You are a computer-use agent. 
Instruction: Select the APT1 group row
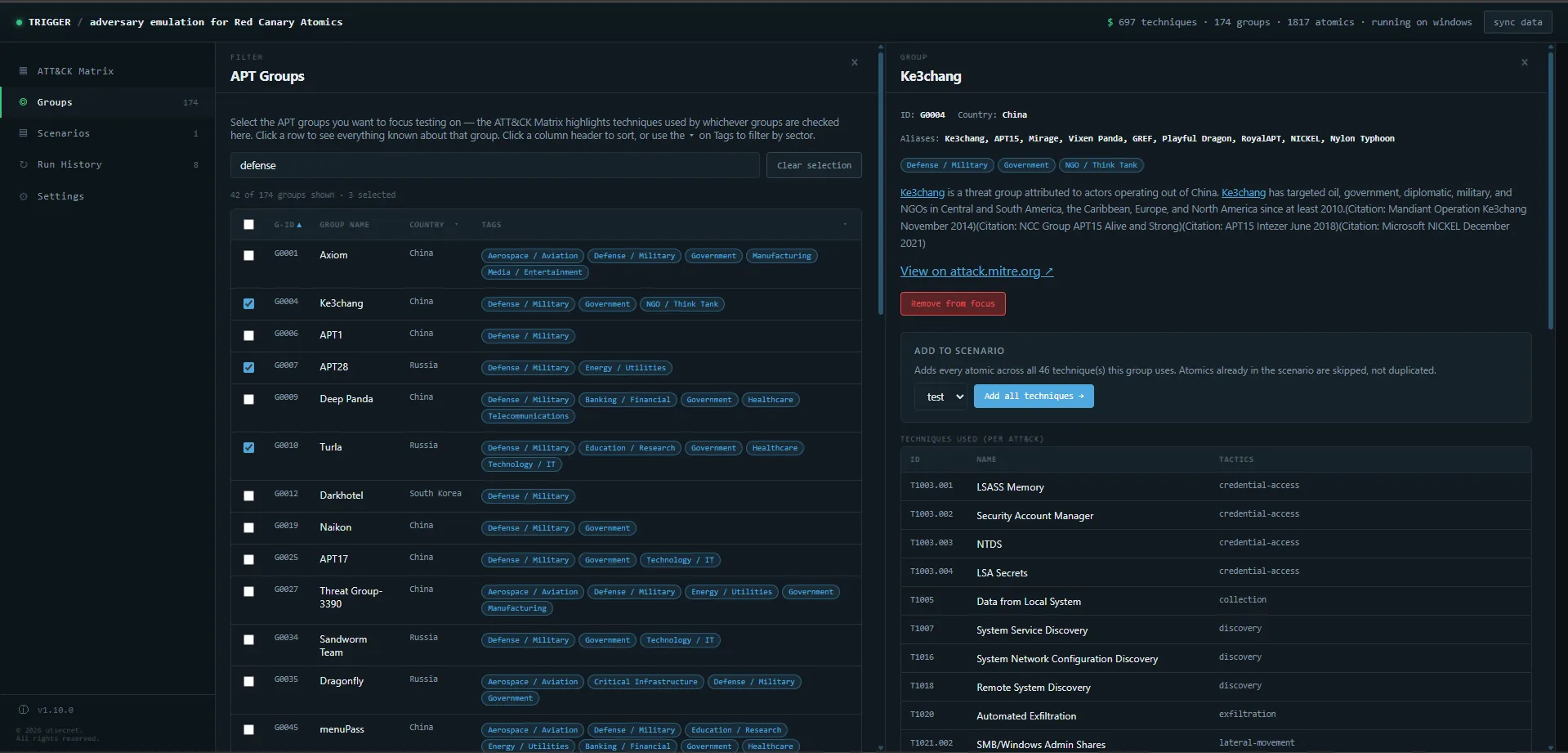(546, 335)
